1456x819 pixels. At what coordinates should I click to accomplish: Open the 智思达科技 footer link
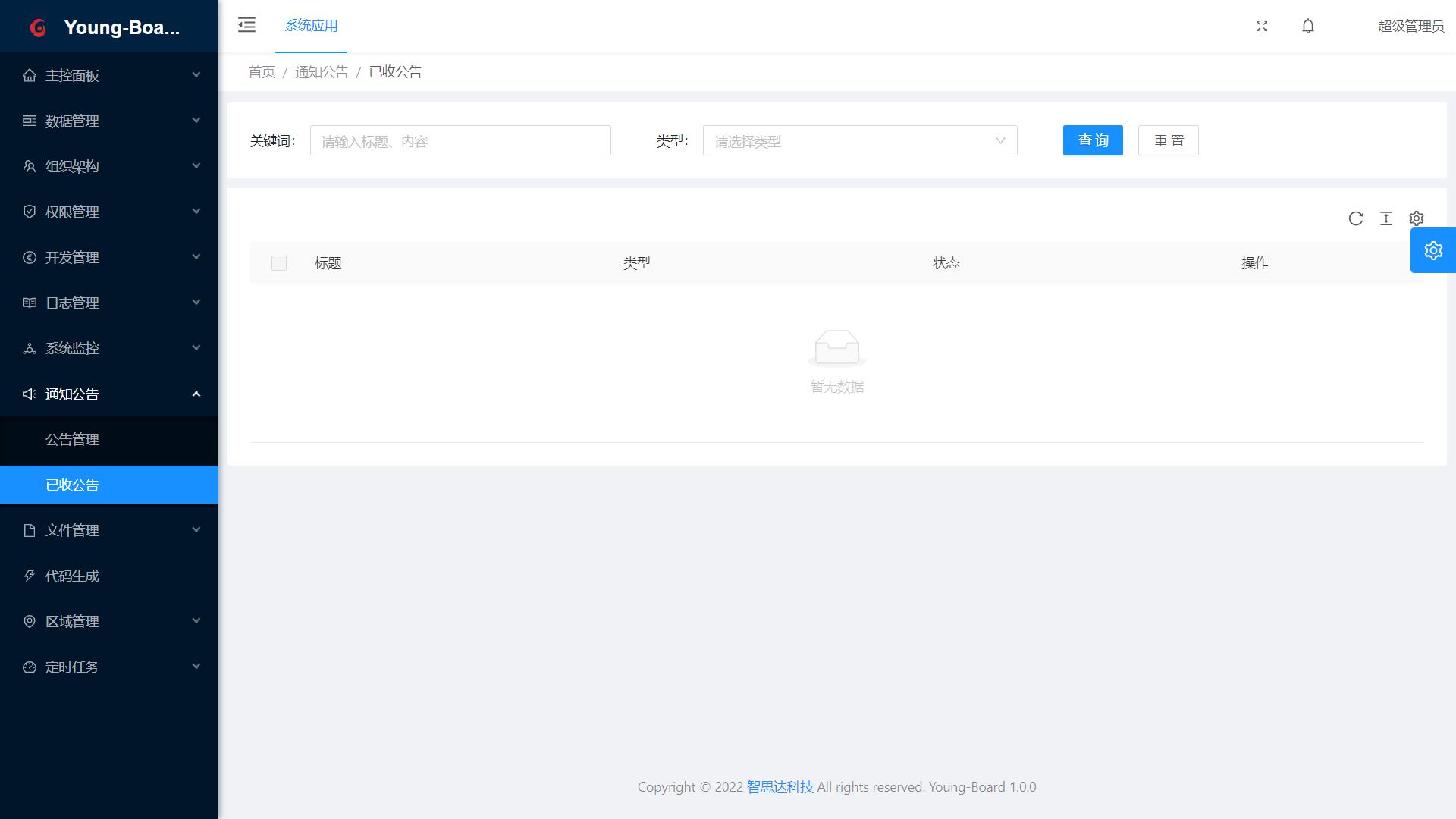[780, 787]
